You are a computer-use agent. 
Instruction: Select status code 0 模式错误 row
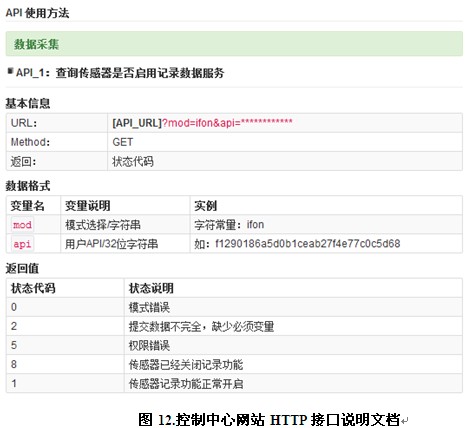pos(234,307)
